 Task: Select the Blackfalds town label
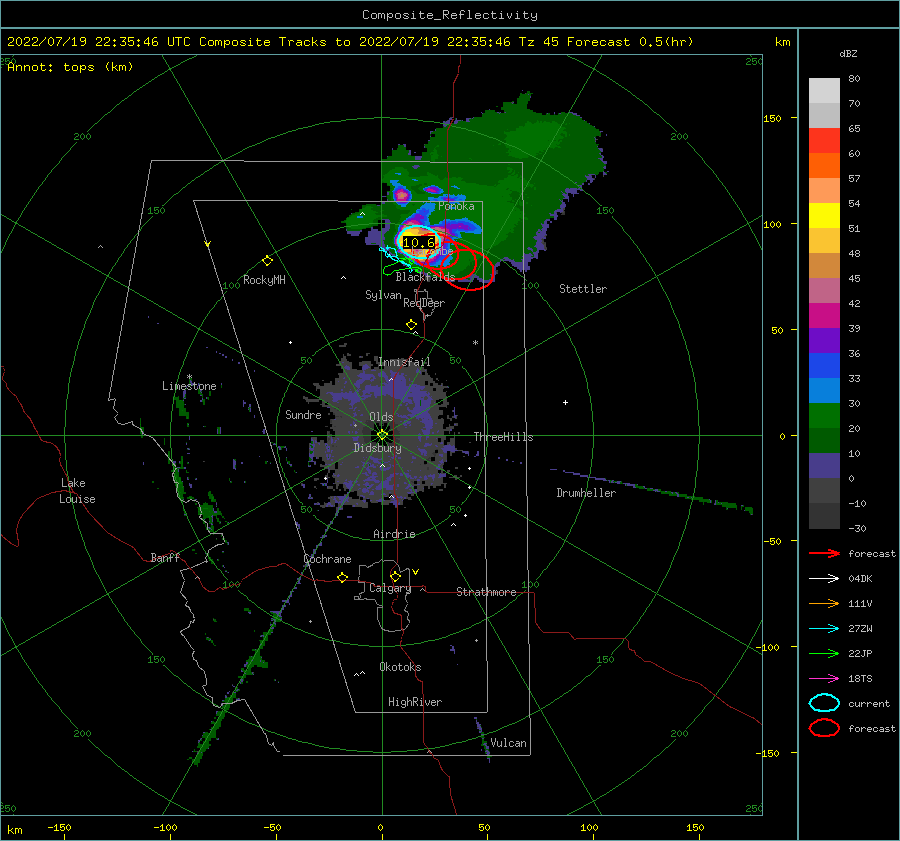(425, 277)
